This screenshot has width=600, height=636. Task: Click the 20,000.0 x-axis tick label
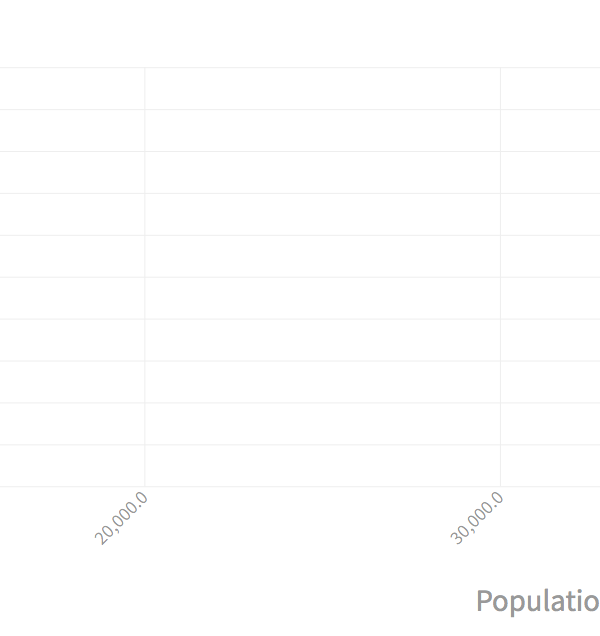(122, 518)
